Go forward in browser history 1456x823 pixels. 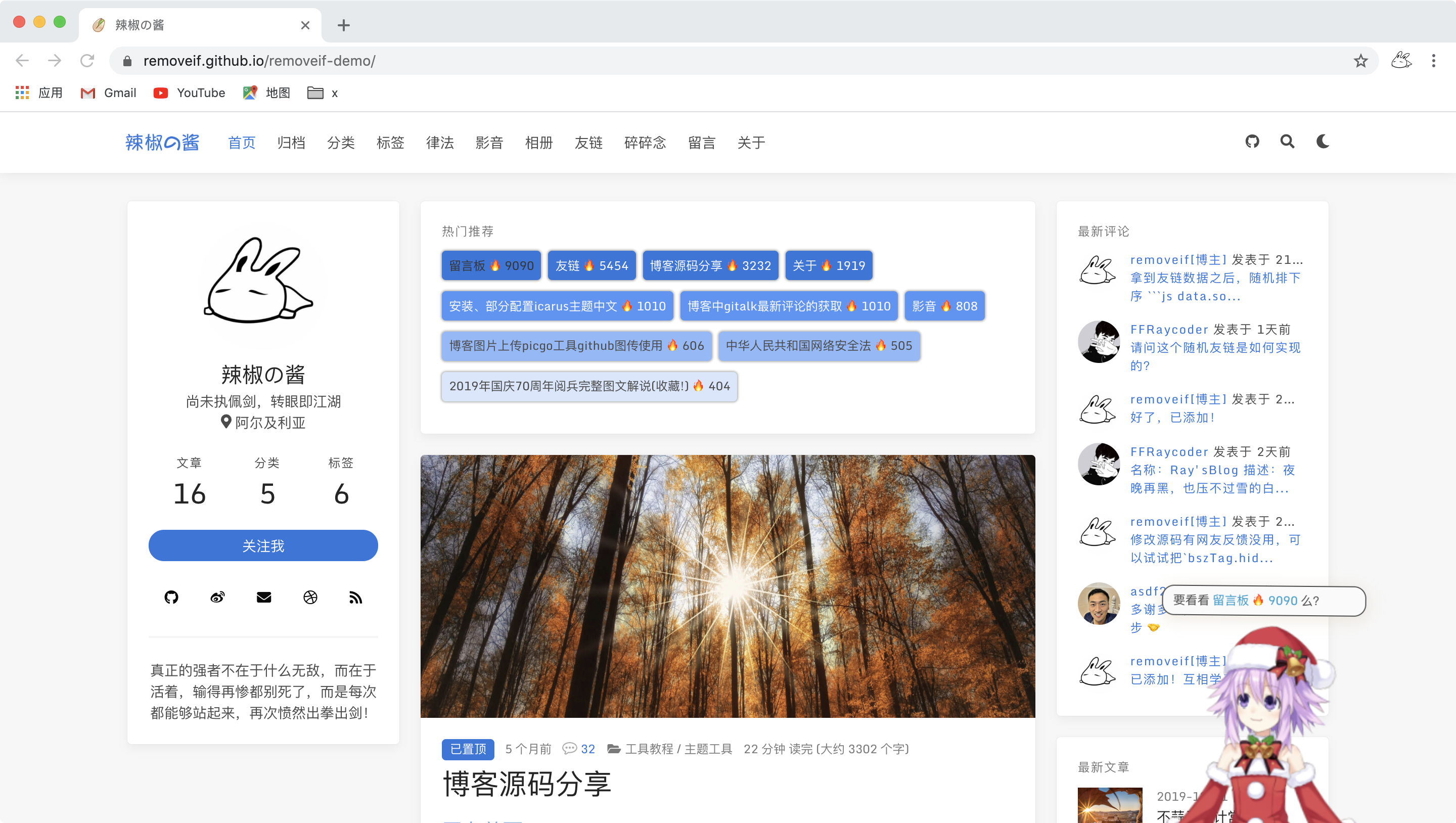(55, 61)
